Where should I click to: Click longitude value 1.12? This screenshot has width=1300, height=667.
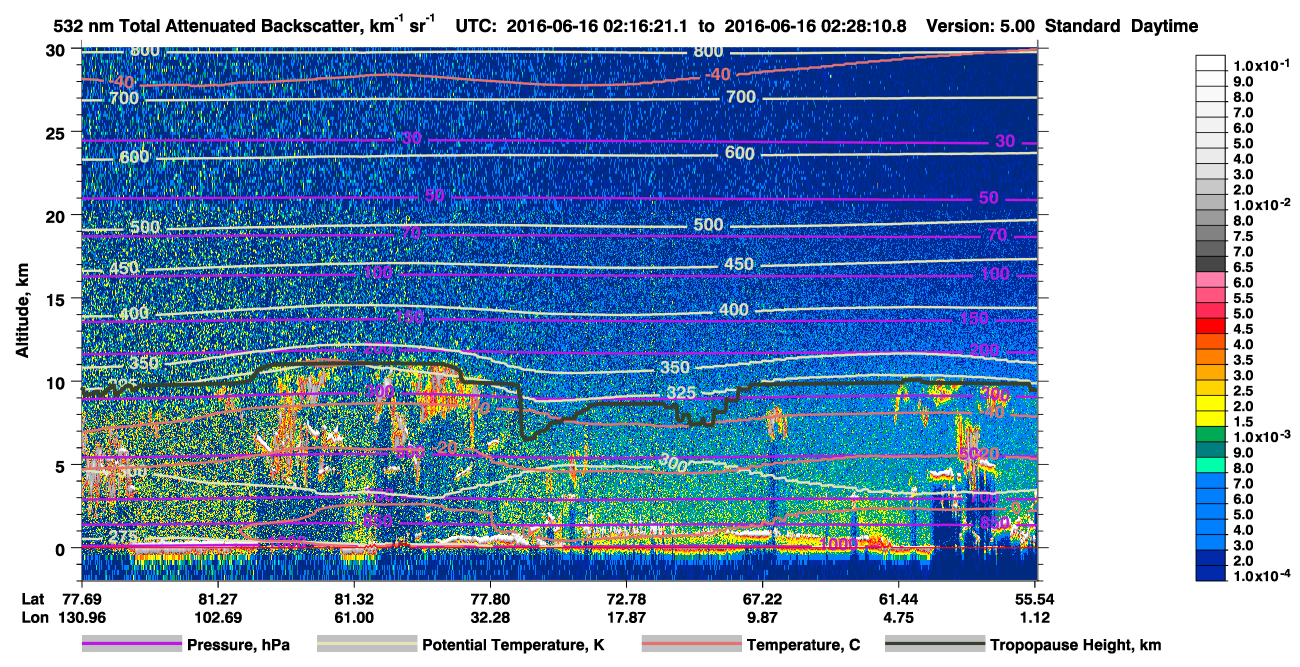pyautogui.click(x=1033, y=617)
